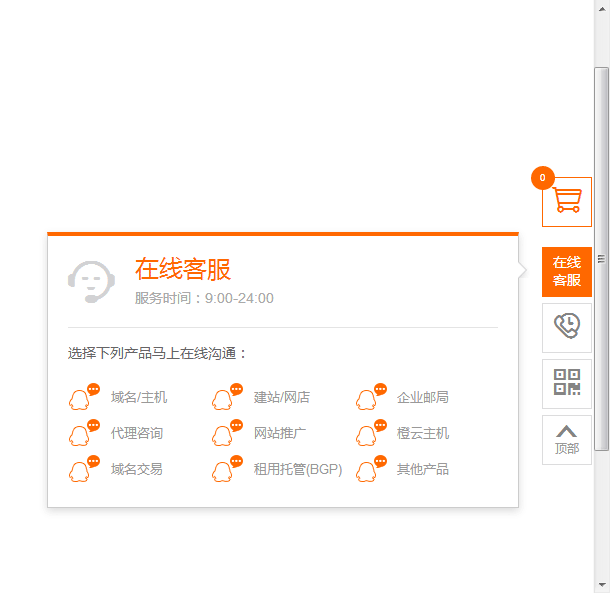610x593 pixels.
Task: Click the QQ chat icon beside 橙云主机
Action: (x=372, y=432)
